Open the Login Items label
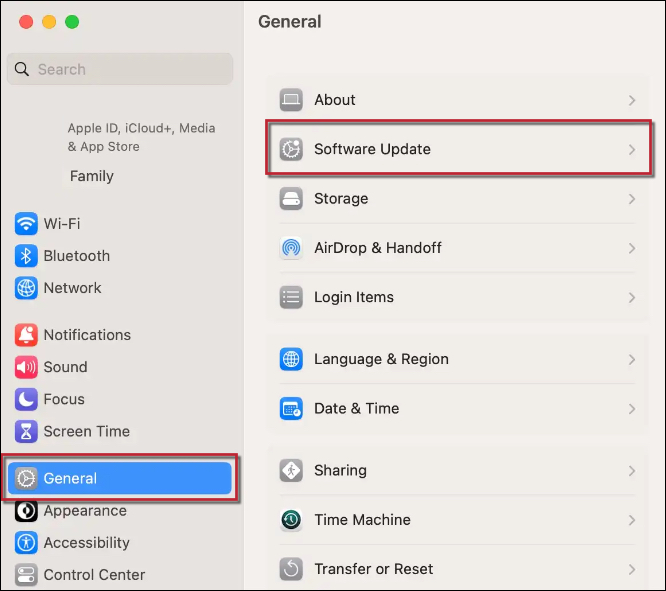 354,297
